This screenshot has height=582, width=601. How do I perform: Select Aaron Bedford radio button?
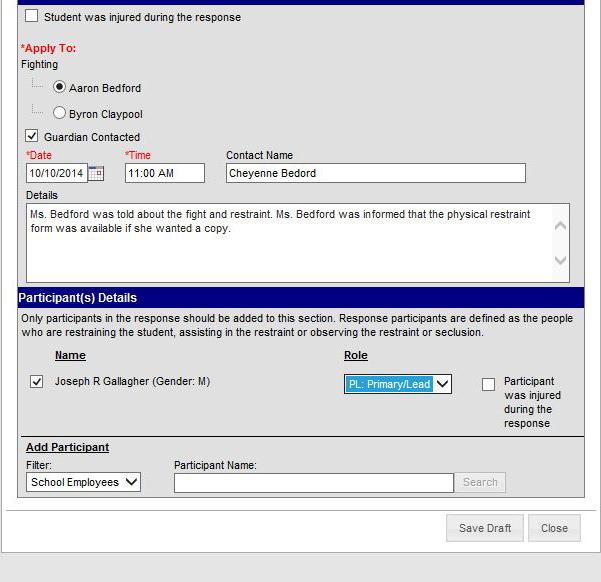(x=59, y=87)
